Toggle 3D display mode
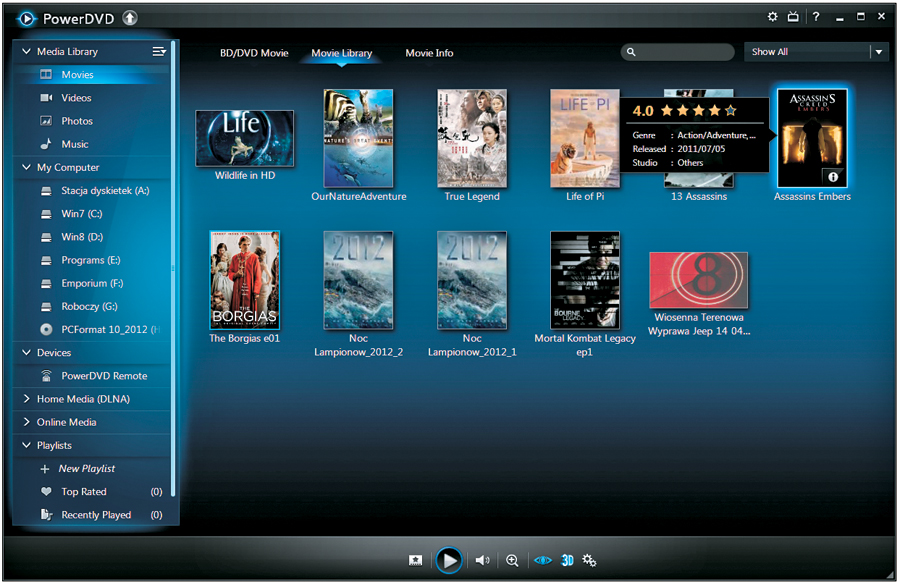Screen dimensions: 900x582 point(567,560)
